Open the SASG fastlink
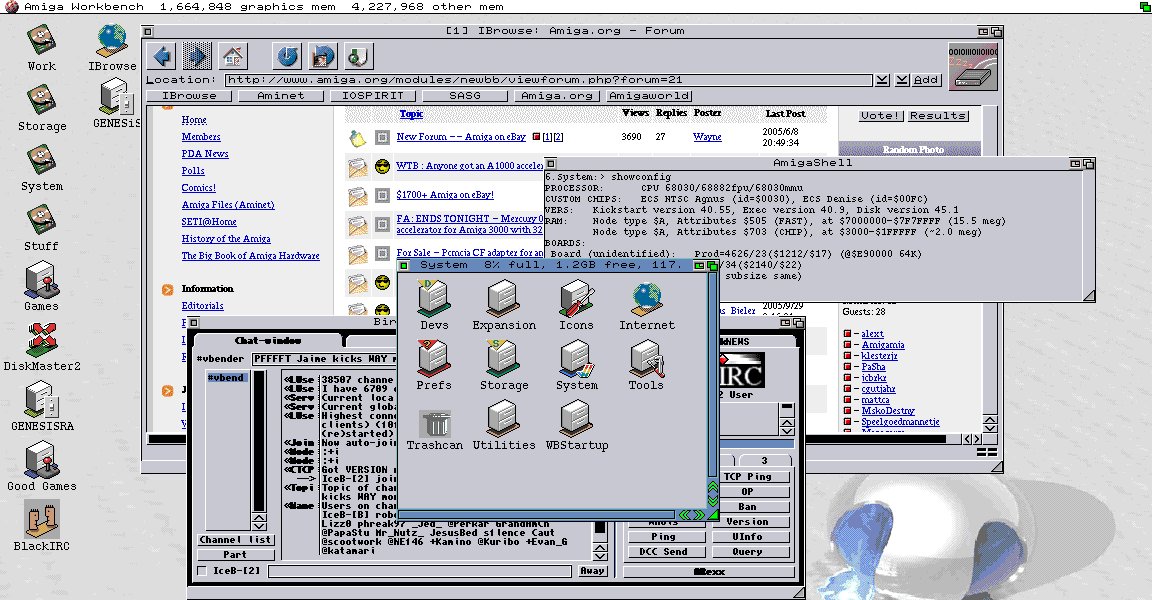 (464, 95)
